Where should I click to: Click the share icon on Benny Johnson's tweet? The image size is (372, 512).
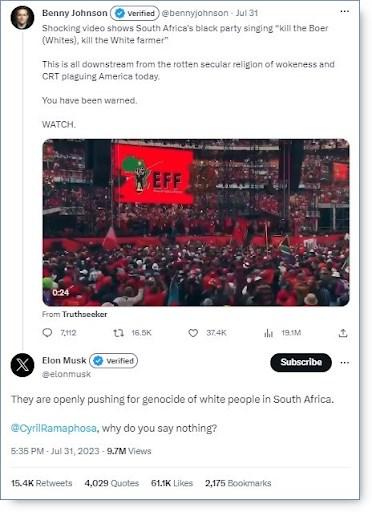coord(343,333)
